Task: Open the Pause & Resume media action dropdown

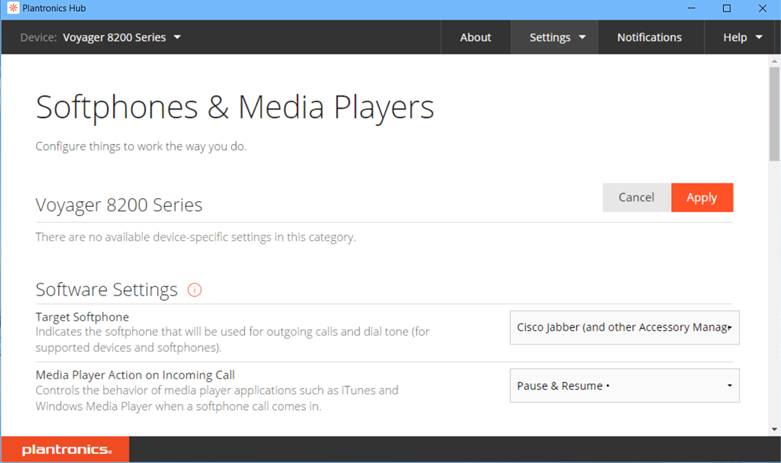Action: click(x=625, y=386)
